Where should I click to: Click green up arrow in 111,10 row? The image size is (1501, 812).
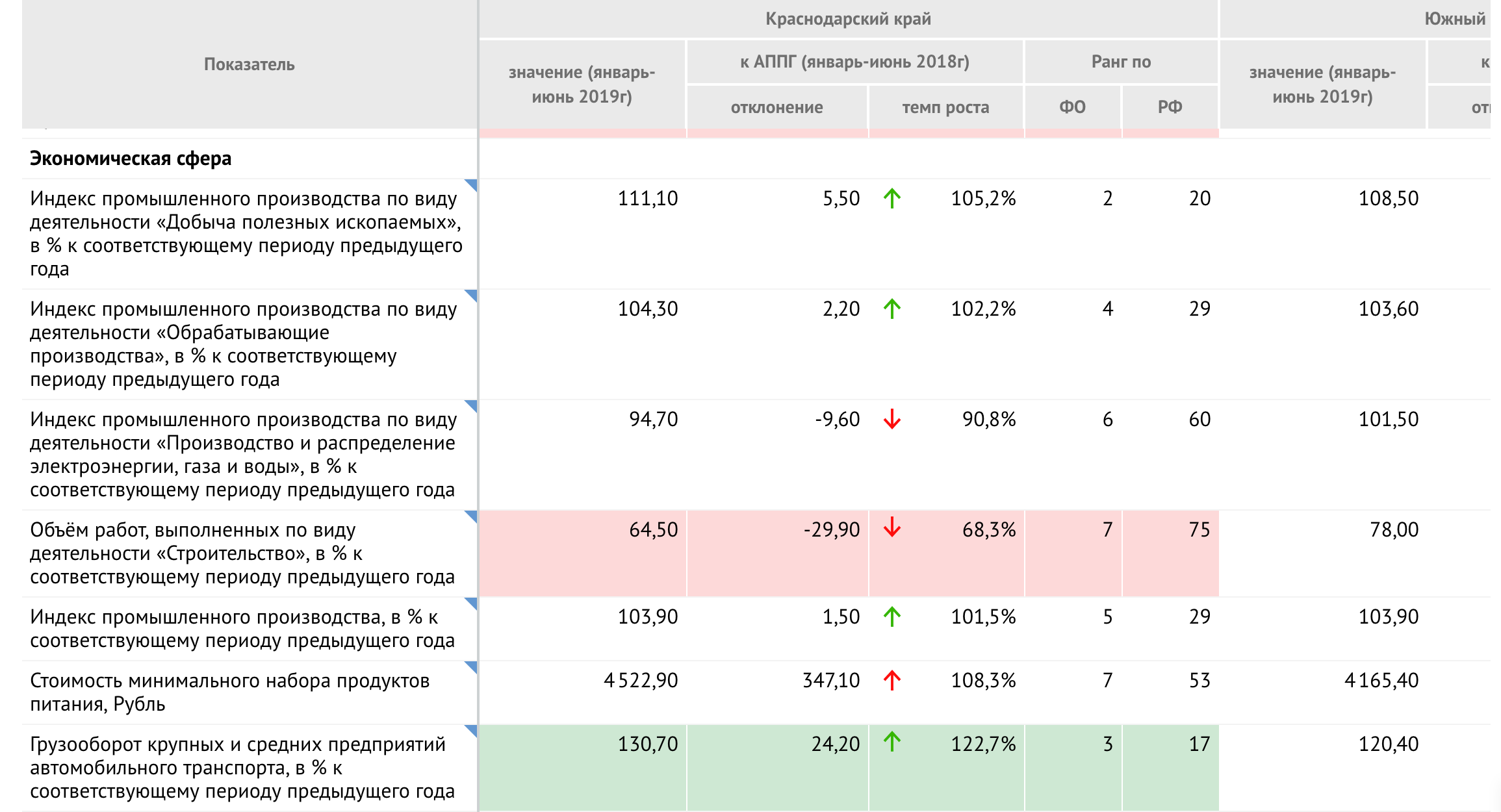pos(892,198)
